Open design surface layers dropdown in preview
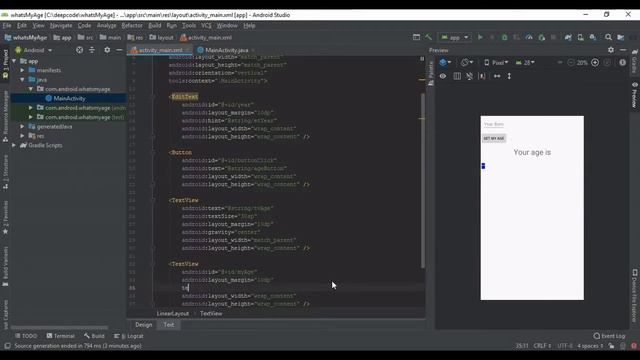 pyautogui.click(x=445, y=62)
